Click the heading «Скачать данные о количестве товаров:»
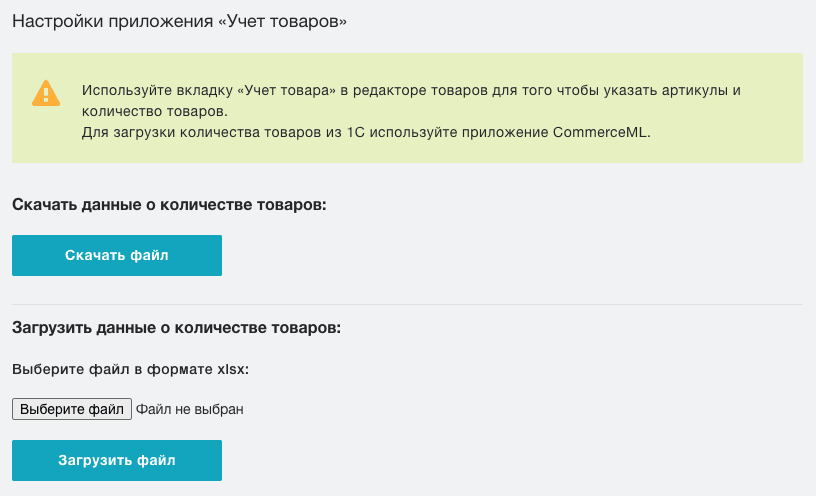The image size is (816, 496). 169,205
